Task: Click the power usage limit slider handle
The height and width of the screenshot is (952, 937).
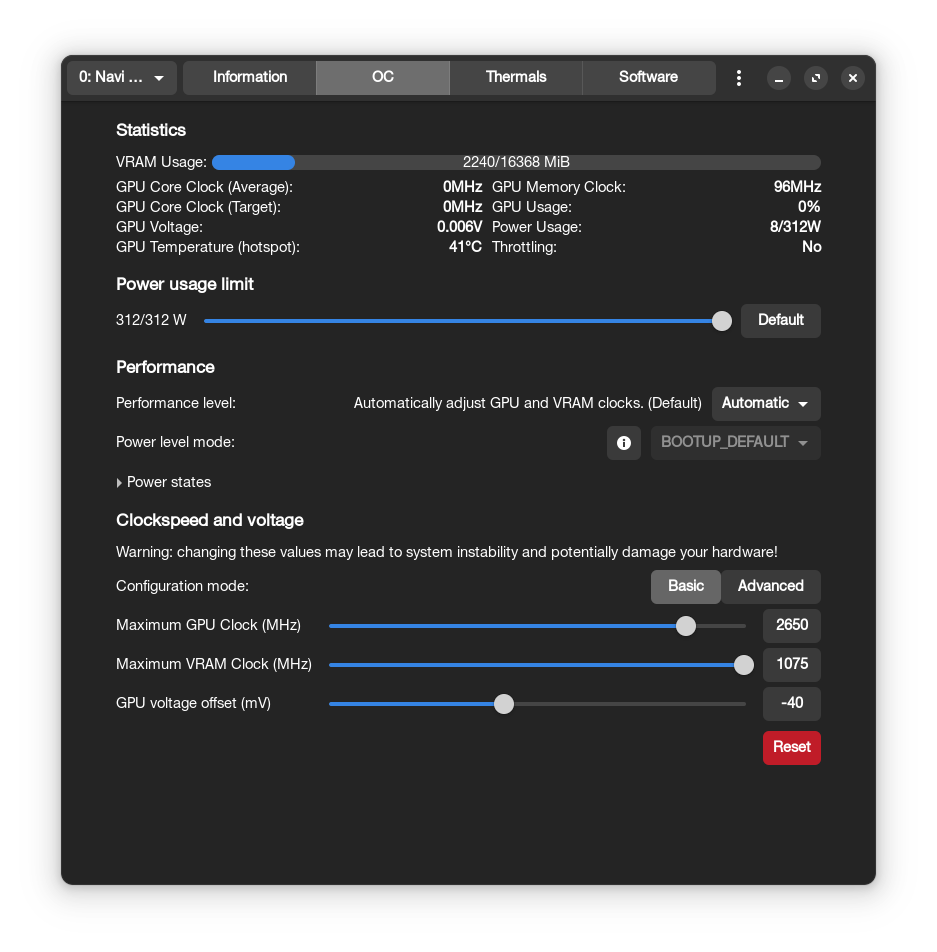Action: coord(721,321)
